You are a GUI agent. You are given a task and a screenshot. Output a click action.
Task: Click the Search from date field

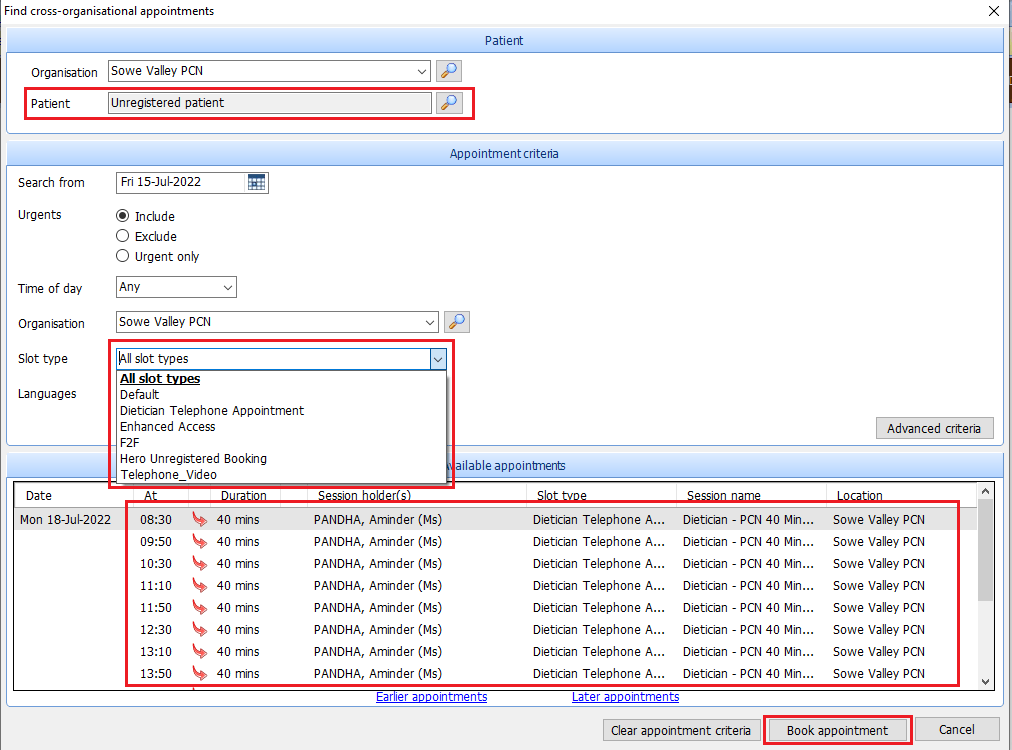180,182
